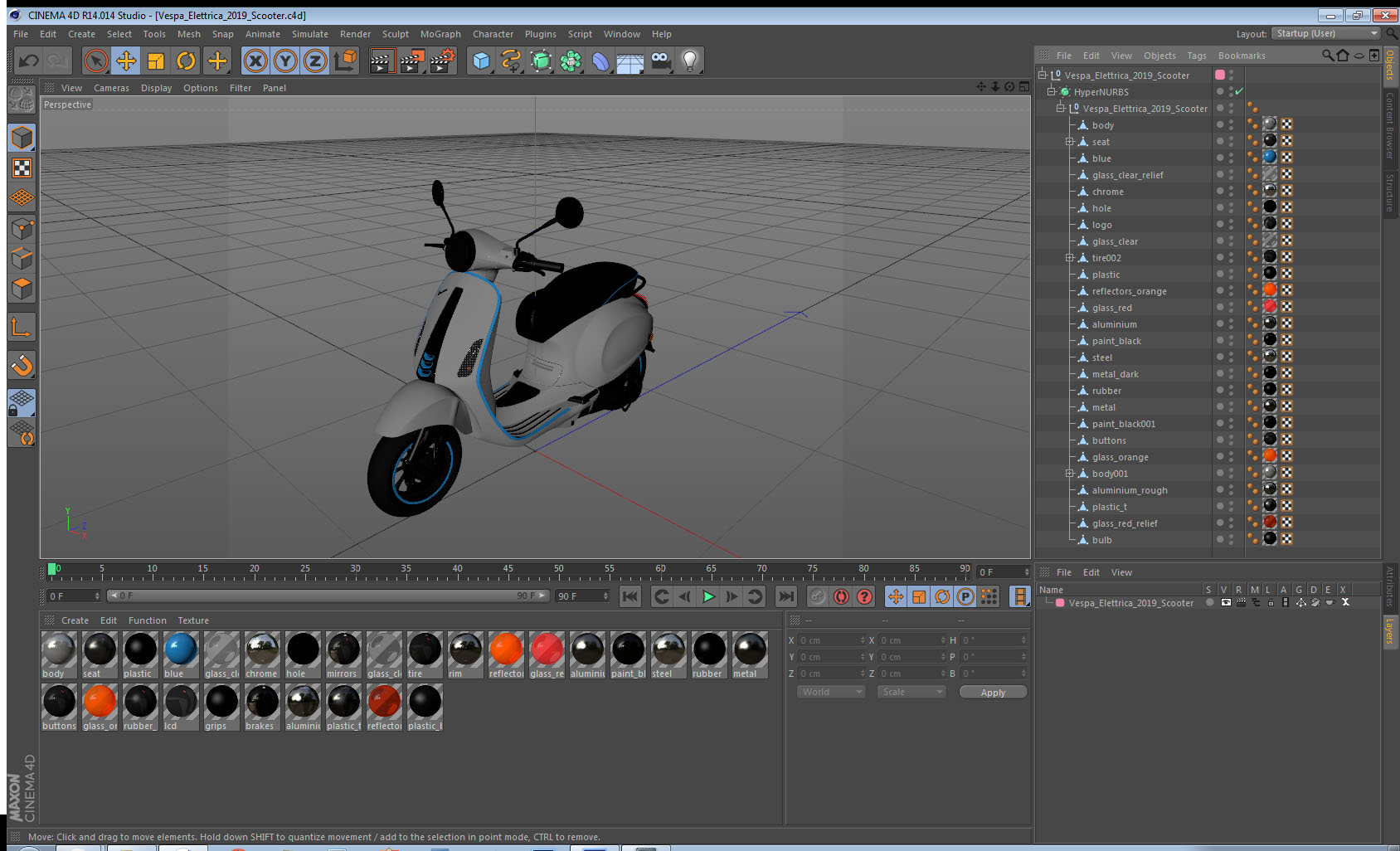Open viewport Cameras menu
This screenshot has width=1400, height=851.
(x=111, y=88)
